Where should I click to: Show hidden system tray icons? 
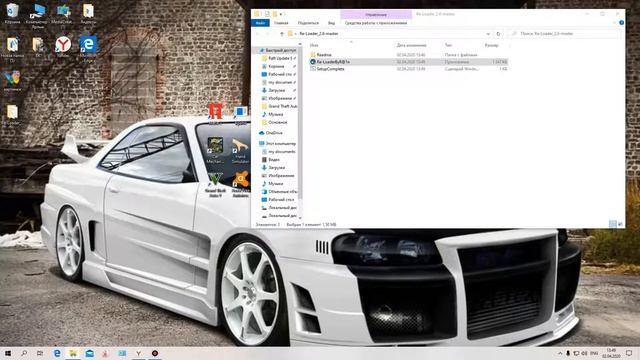point(560,353)
